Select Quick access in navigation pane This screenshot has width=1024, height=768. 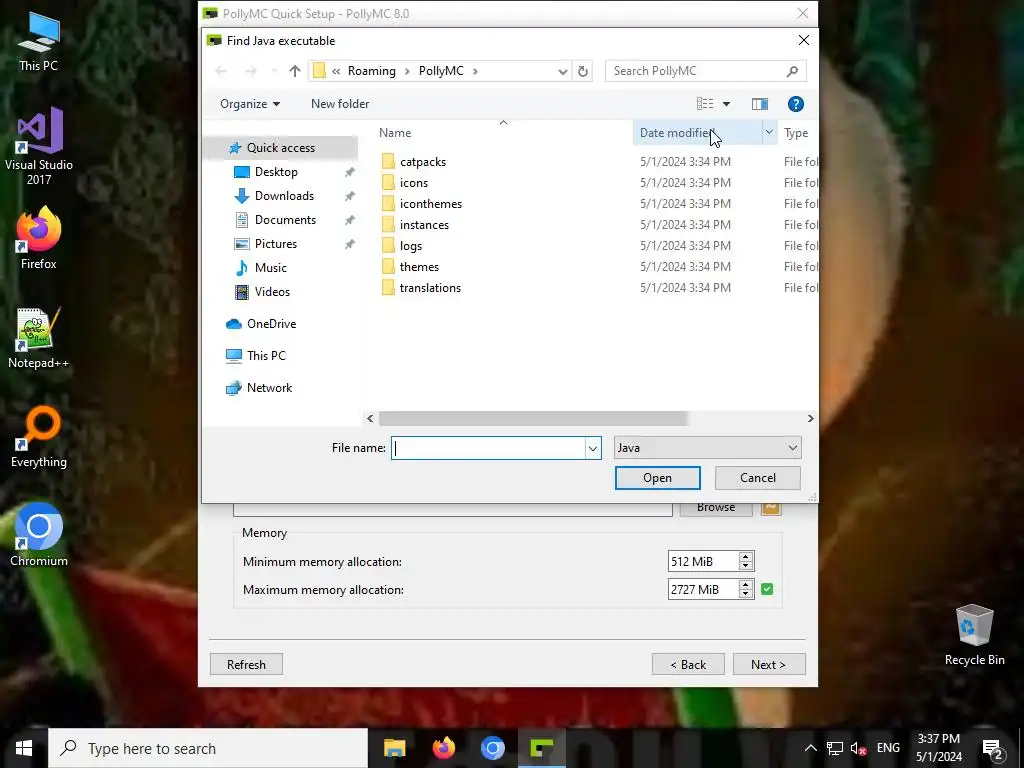tap(281, 148)
